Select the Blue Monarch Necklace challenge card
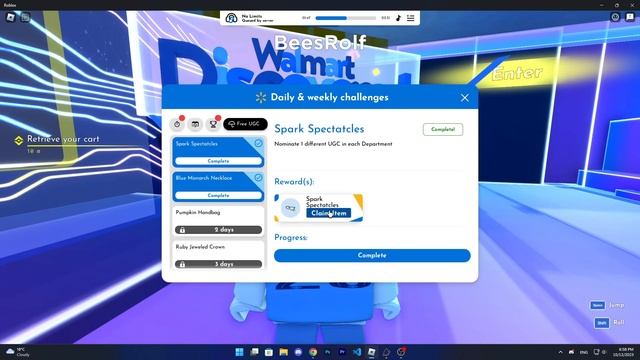Viewport: 640px width, 360px height. (x=218, y=187)
